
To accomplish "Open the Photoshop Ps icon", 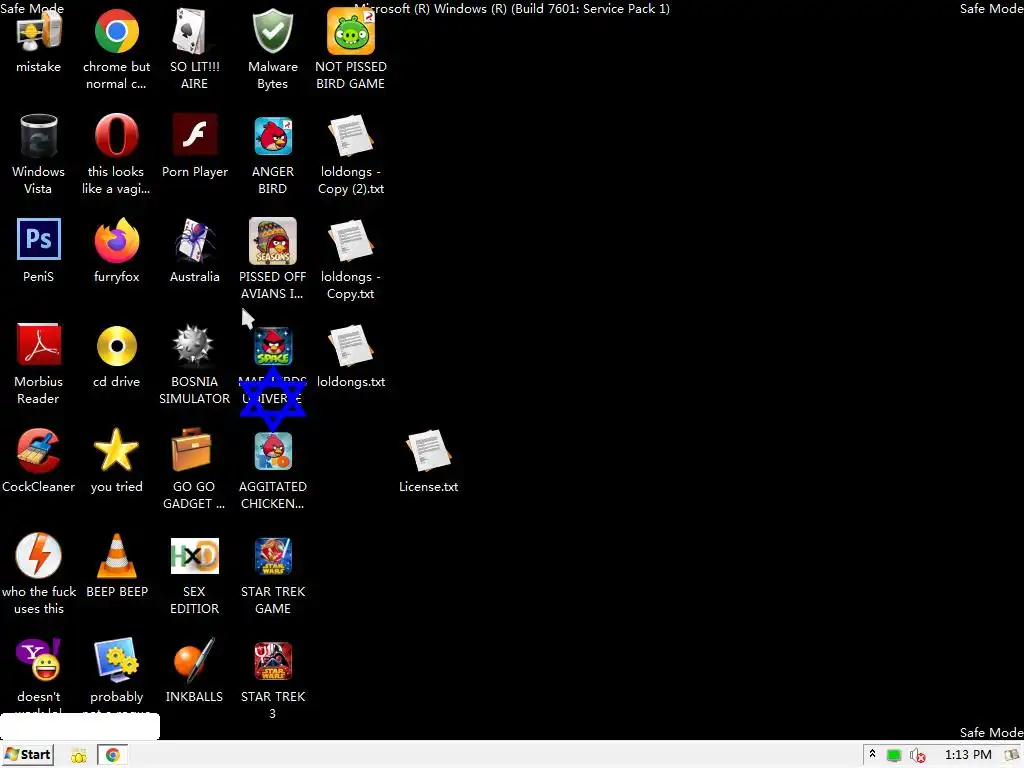I will click(x=39, y=239).
